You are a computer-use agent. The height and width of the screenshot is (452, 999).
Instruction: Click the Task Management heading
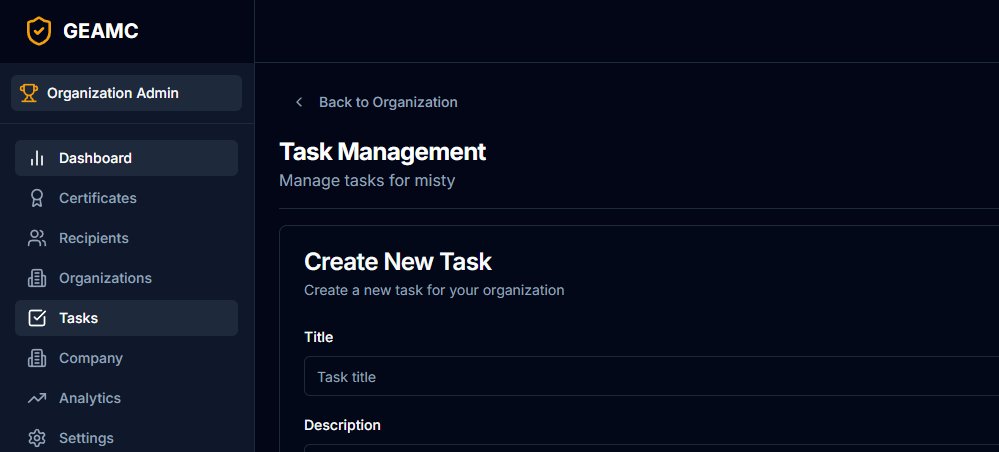[382, 152]
